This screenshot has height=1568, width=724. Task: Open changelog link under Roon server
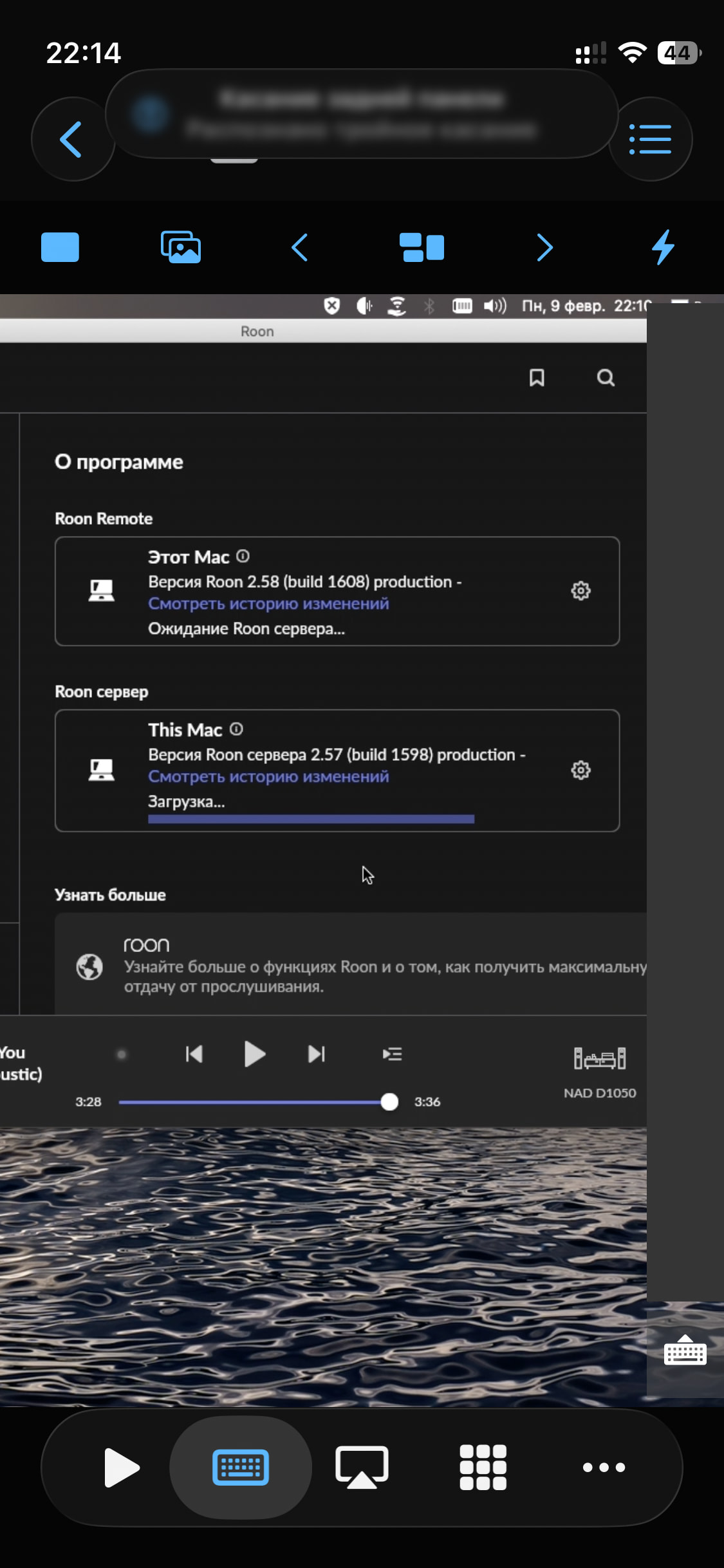click(268, 777)
